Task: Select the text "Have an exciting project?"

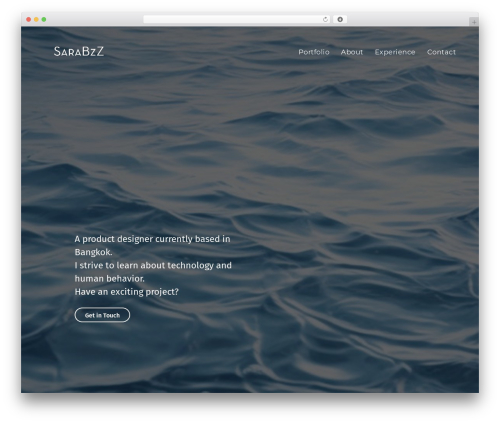Action: (127, 292)
